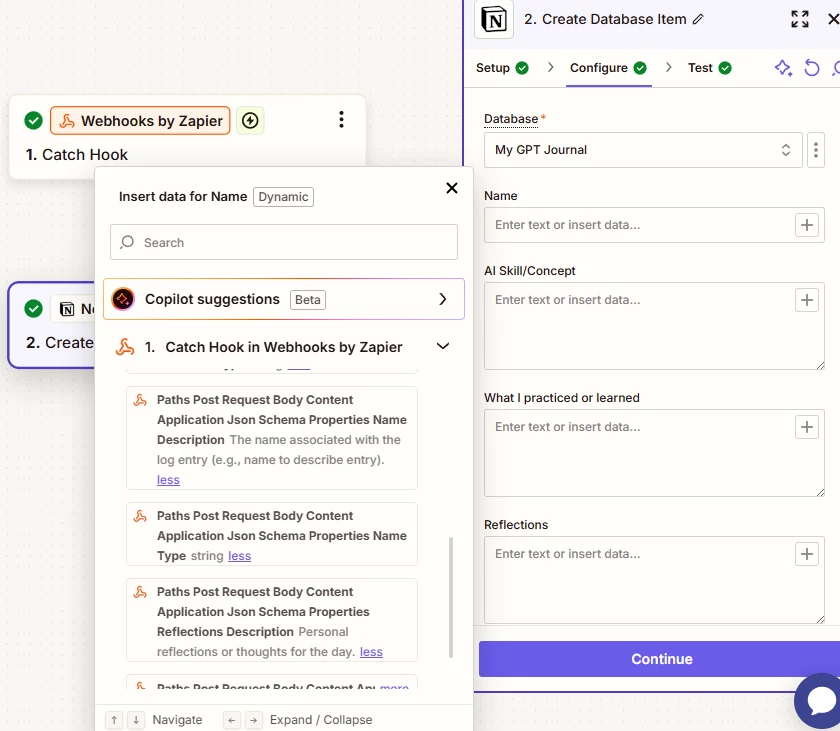This screenshot has height=731, width=840.
Task: Click the popup list scrollbar
Action: pos(451,597)
